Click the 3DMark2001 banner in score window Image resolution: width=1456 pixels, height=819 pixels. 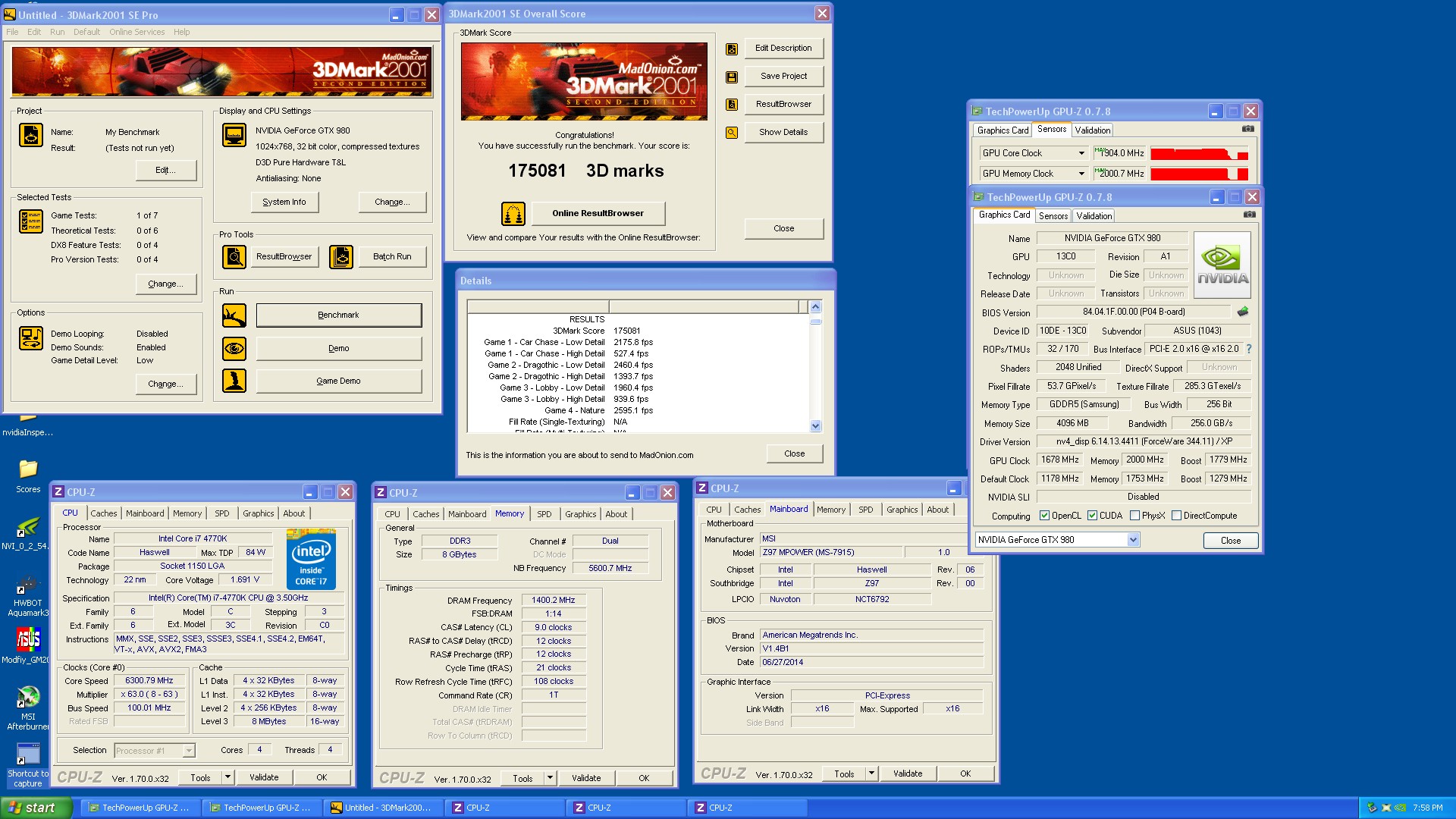(584, 82)
